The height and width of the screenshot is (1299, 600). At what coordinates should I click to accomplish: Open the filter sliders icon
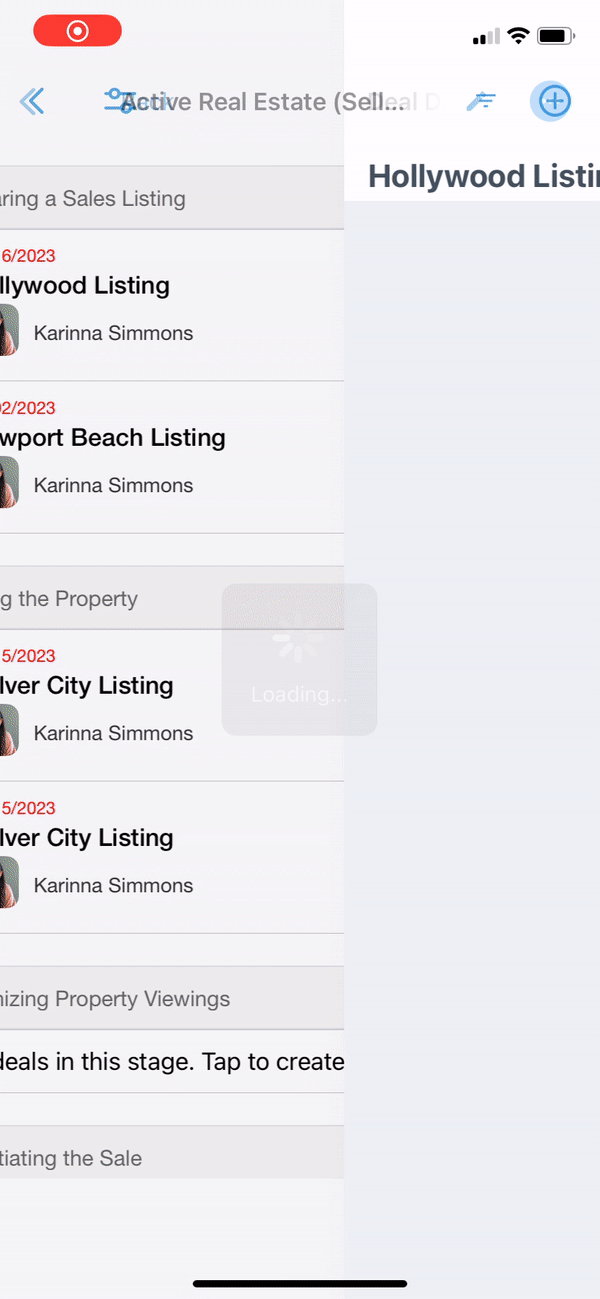[x=119, y=100]
